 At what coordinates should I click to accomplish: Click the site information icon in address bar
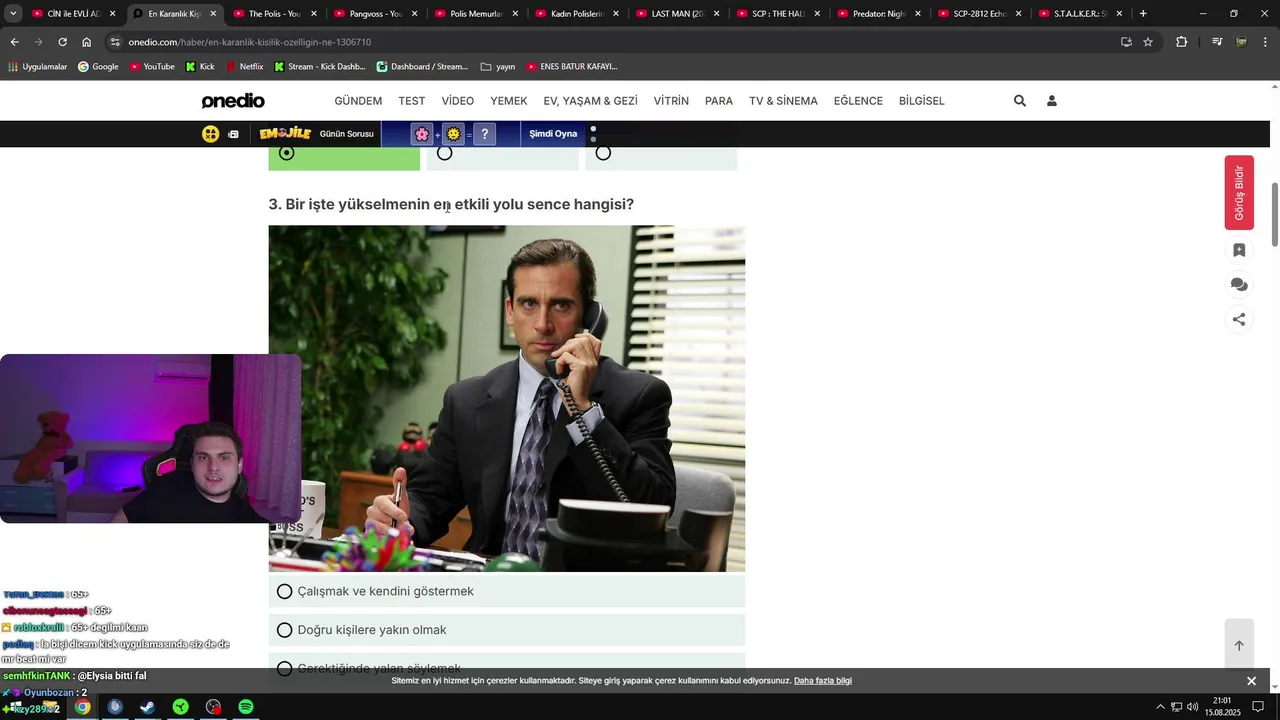(x=115, y=42)
